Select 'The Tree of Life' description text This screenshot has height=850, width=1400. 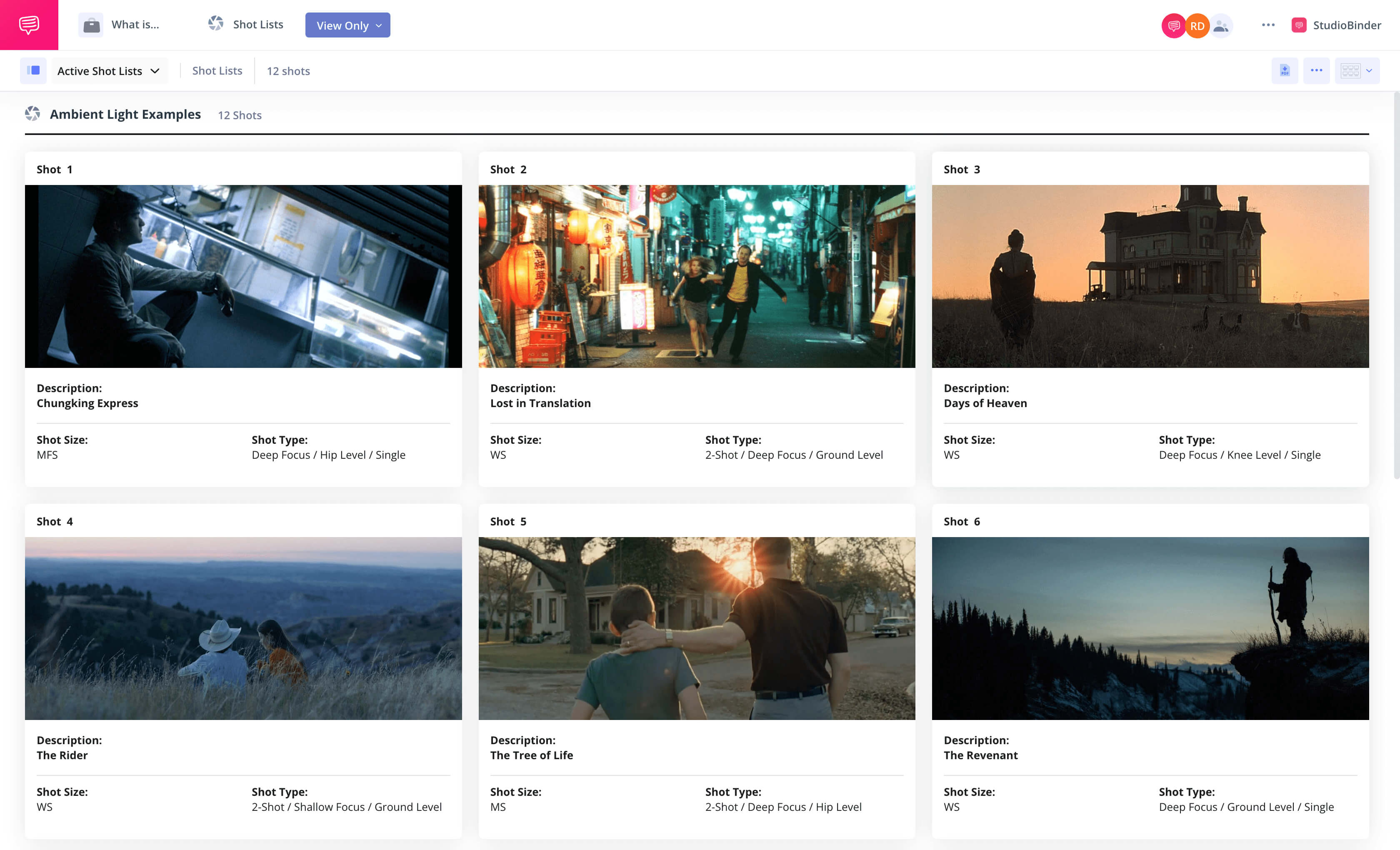(x=531, y=755)
